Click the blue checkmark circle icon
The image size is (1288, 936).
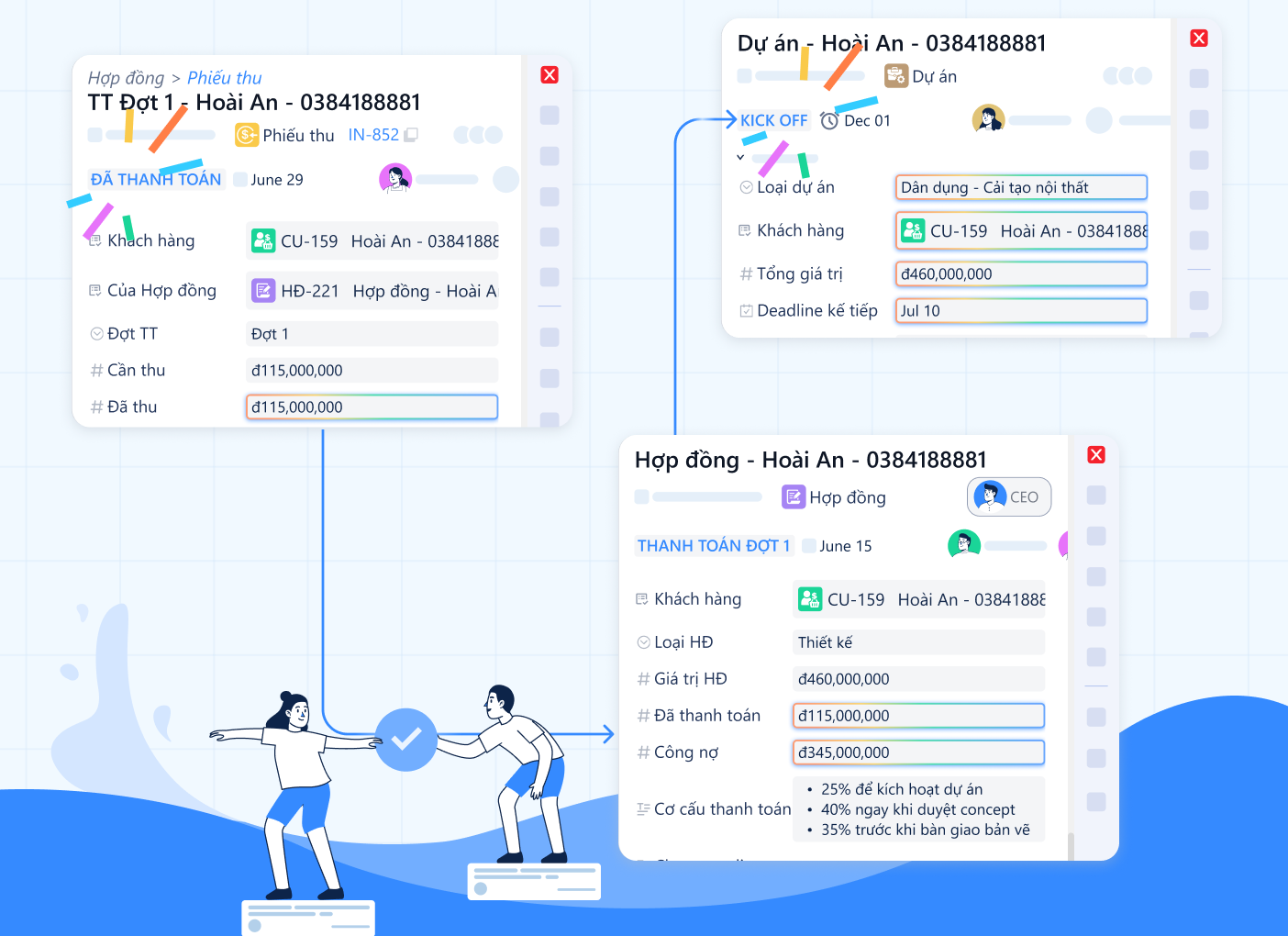click(406, 739)
